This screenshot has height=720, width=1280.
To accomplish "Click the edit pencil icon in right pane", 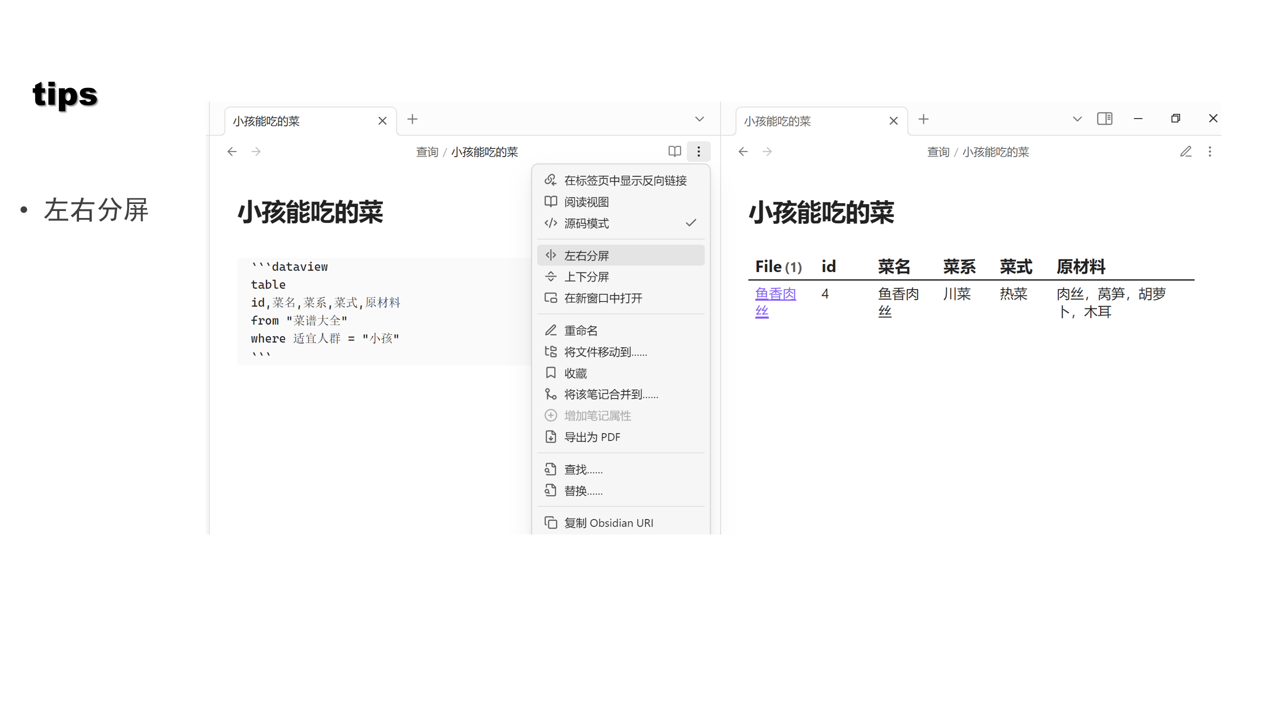I will coord(1186,152).
